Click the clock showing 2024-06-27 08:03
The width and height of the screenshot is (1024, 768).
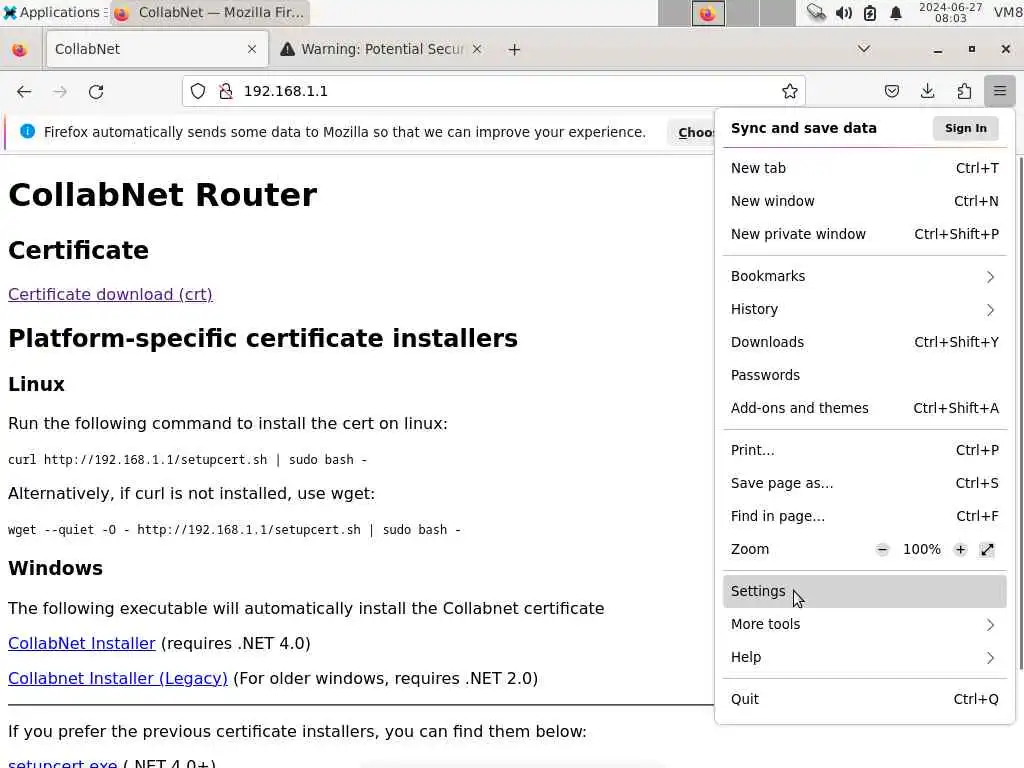coord(950,12)
